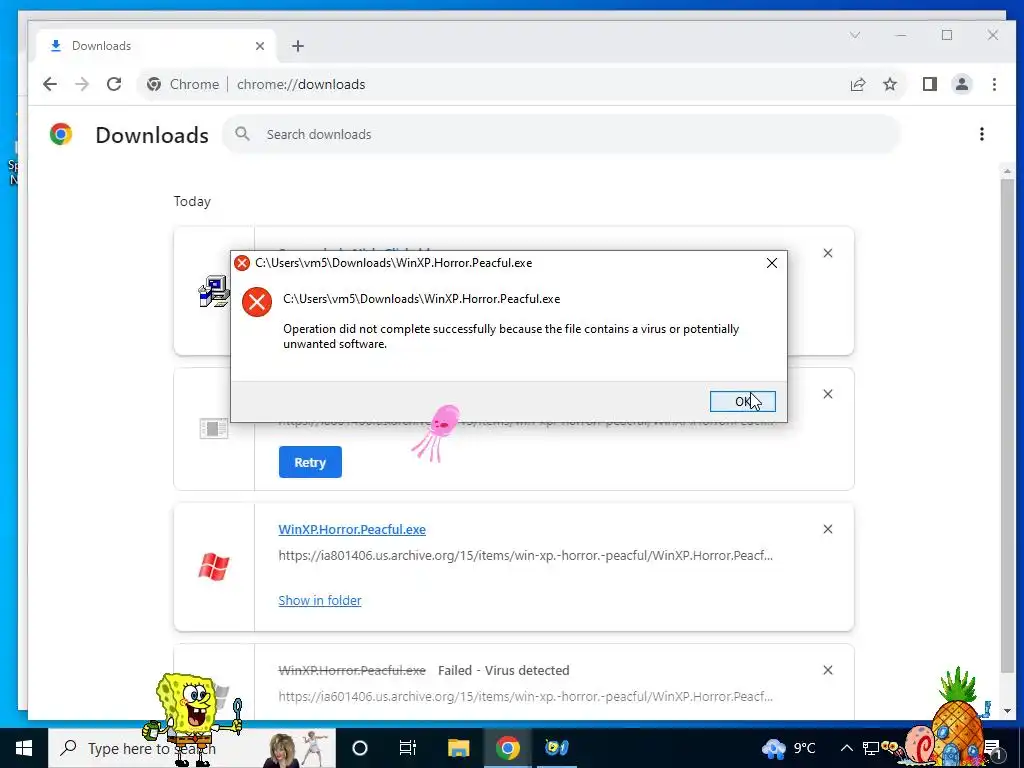Screen dimensions: 1024x768
Task: Click the computer icon of top download
Action: click(x=214, y=291)
